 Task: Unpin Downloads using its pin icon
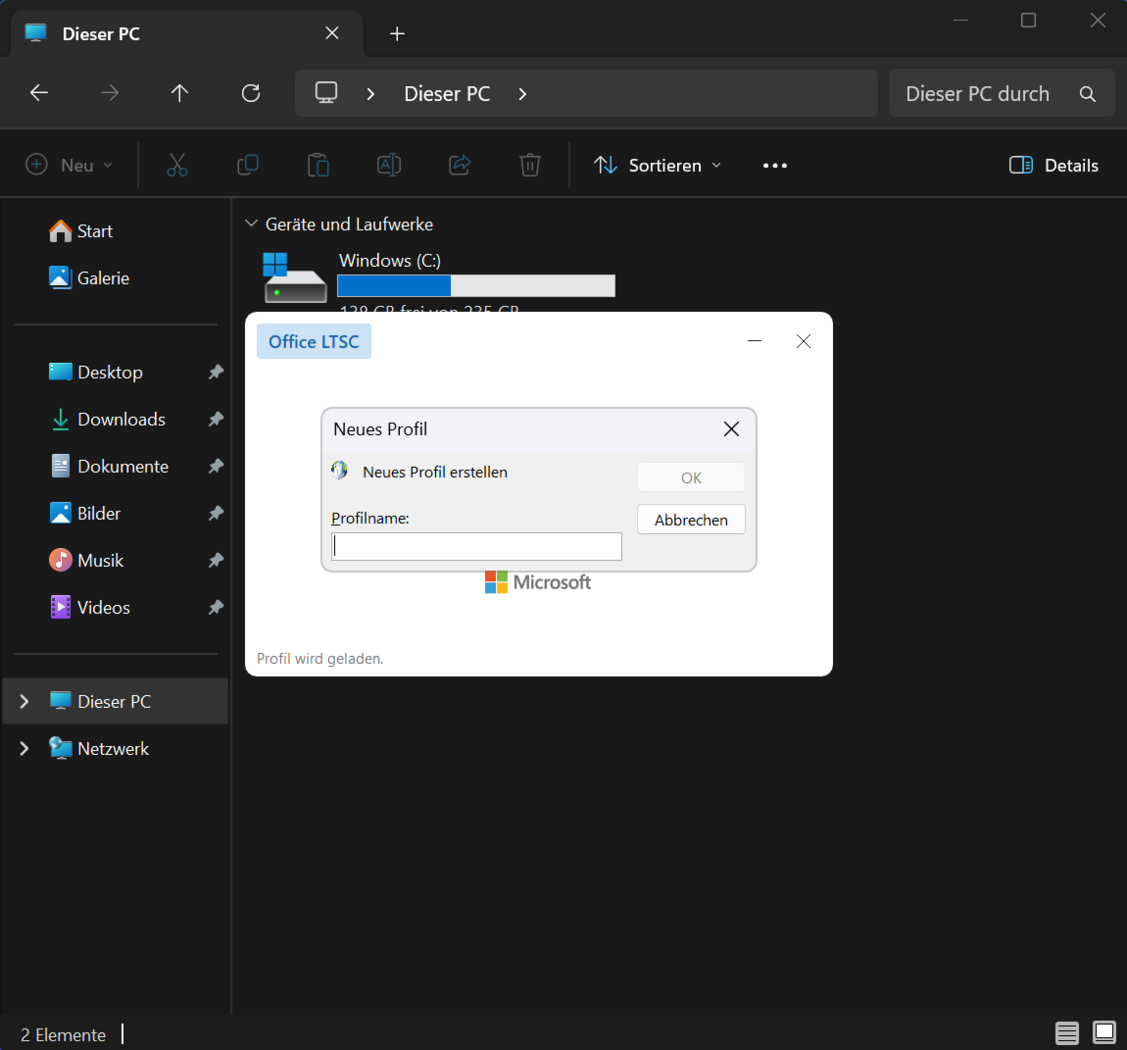tap(216, 419)
